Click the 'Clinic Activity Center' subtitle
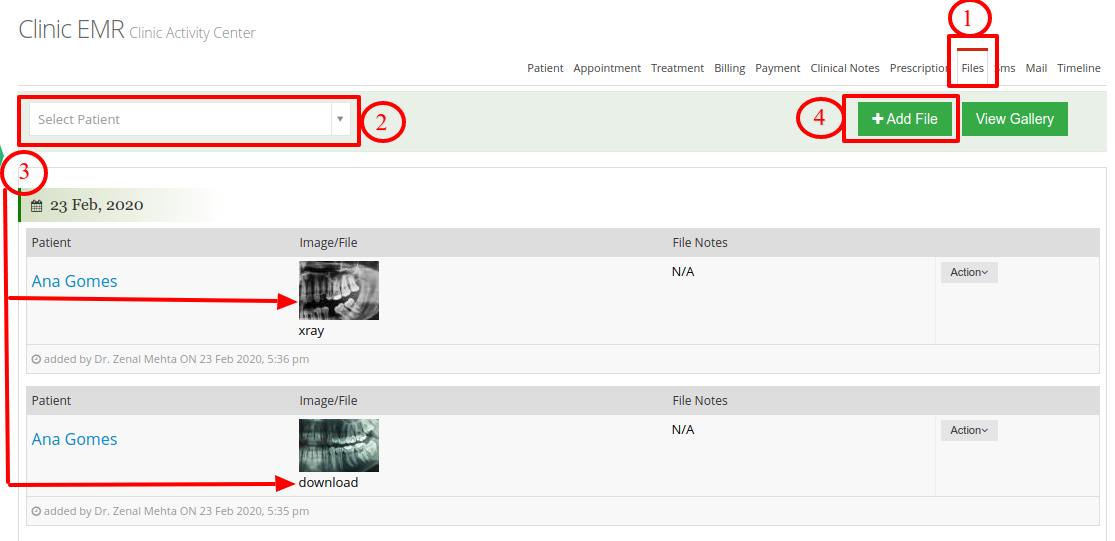The height and width of the screenshot is (541, 1115). click(x=192, y=33)
